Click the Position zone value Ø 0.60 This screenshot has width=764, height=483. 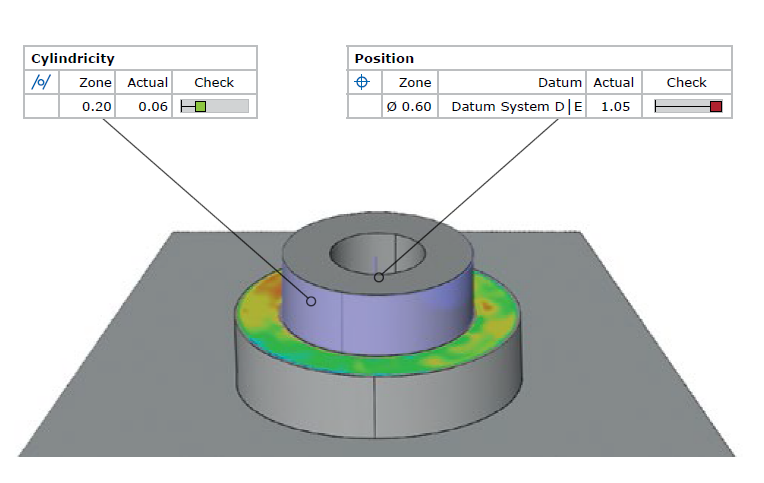coord(409,106)
